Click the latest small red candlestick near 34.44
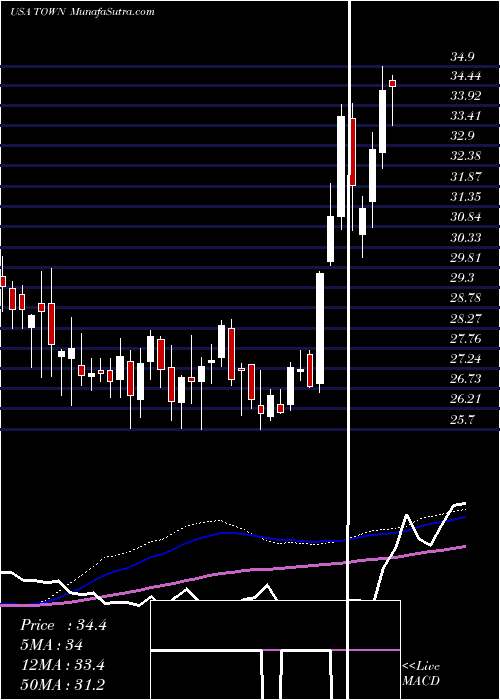This screenshot has width=500, height=700. (393, 83)
